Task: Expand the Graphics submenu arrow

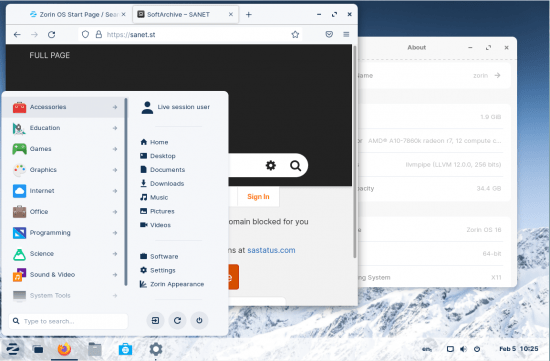Action: [x=115, y=170]
